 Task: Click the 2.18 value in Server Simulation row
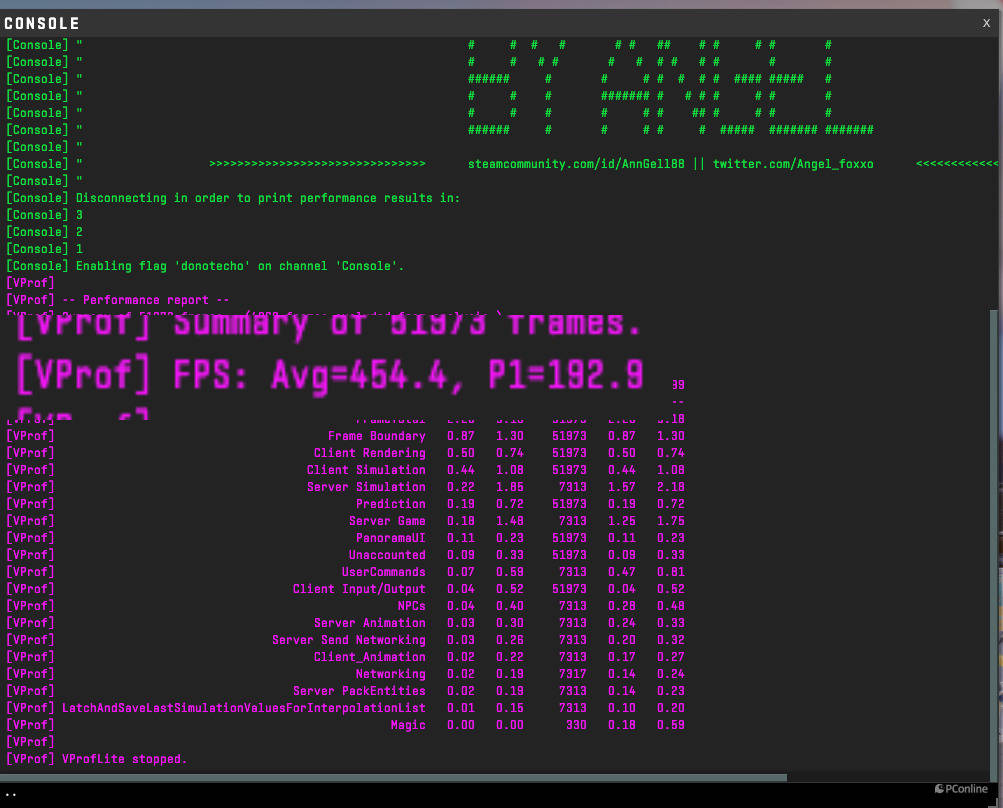[670, 487]
